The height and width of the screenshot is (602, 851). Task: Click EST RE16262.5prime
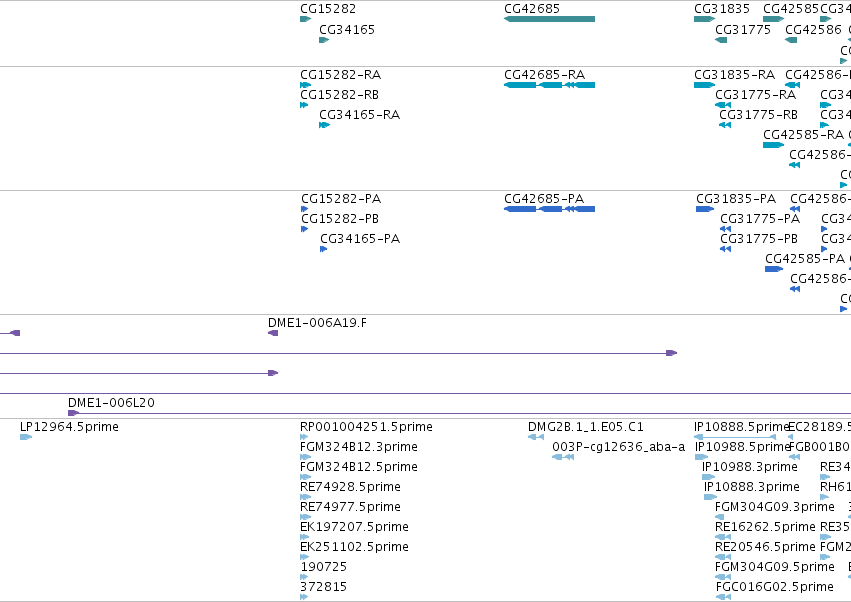pos(765,527)
